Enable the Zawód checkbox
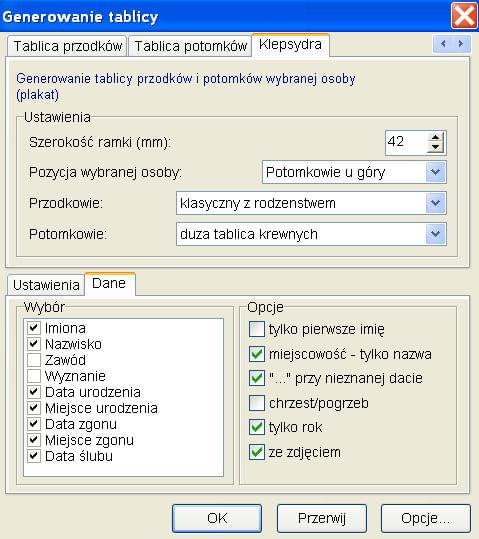 [x=34, y=360]
